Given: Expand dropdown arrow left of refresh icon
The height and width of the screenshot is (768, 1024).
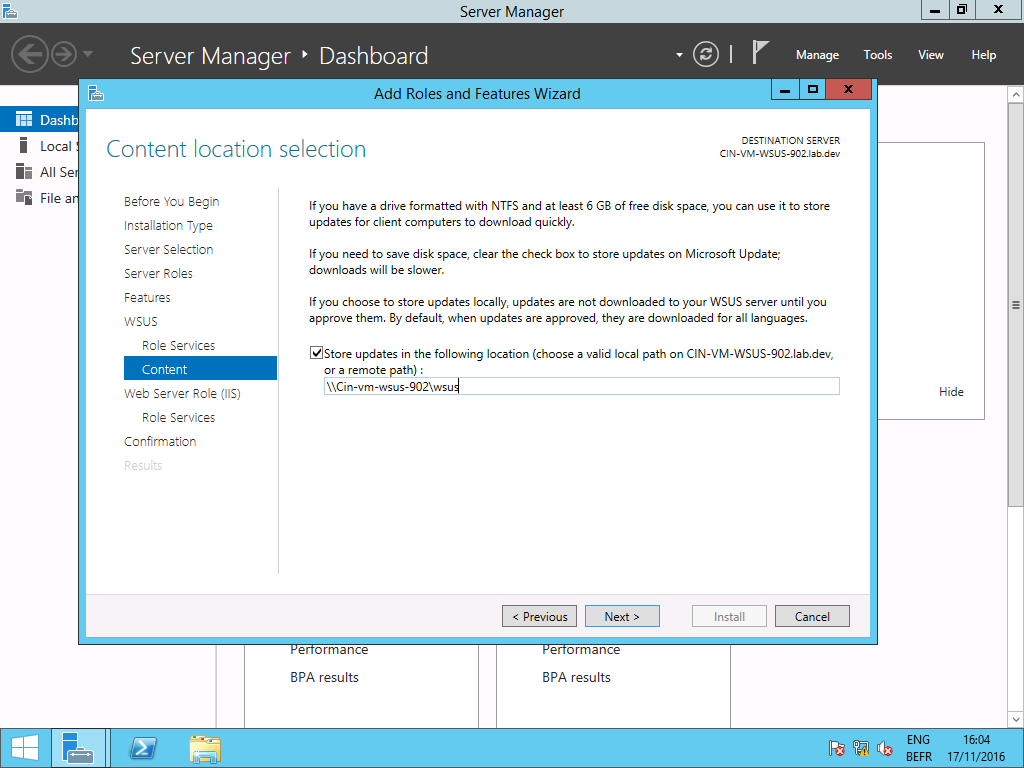Looking at the screenshot, I should (x=679, y=55).
